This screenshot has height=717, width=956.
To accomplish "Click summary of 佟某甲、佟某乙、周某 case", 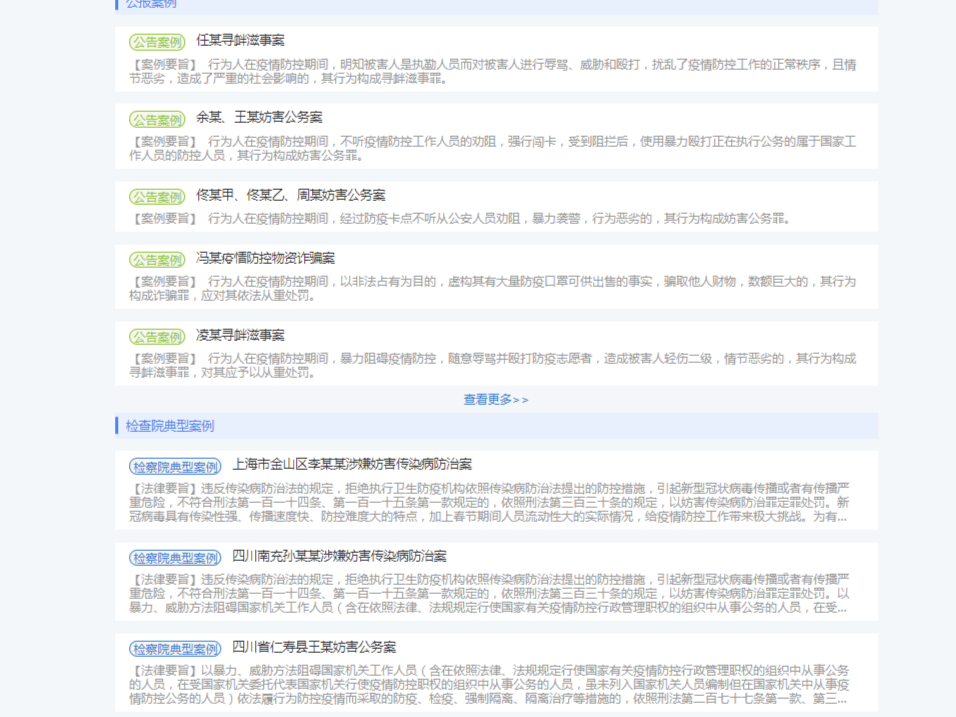I will 460,218.
